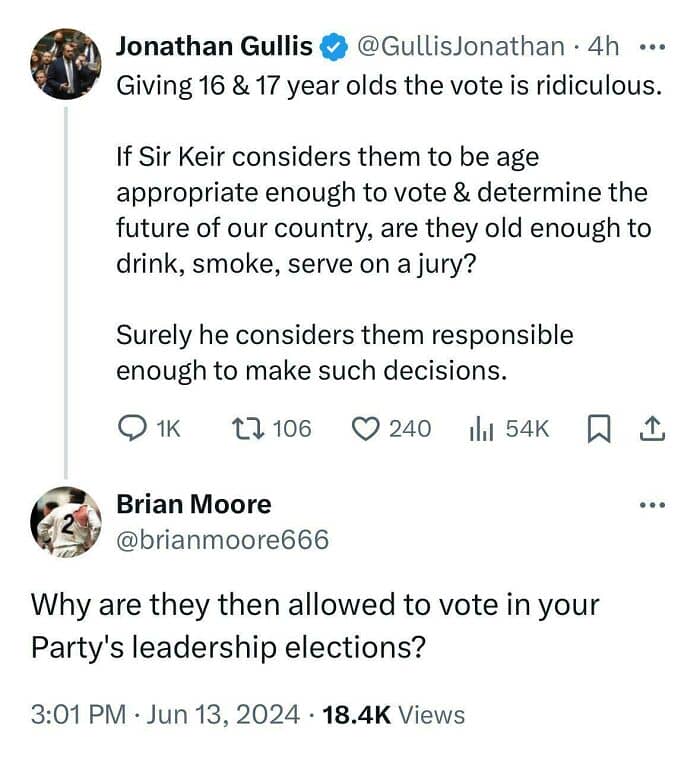Viewport: 700px width, 761px height.
Task: Share the tweet via upload icon
Action: coord(651,429)
